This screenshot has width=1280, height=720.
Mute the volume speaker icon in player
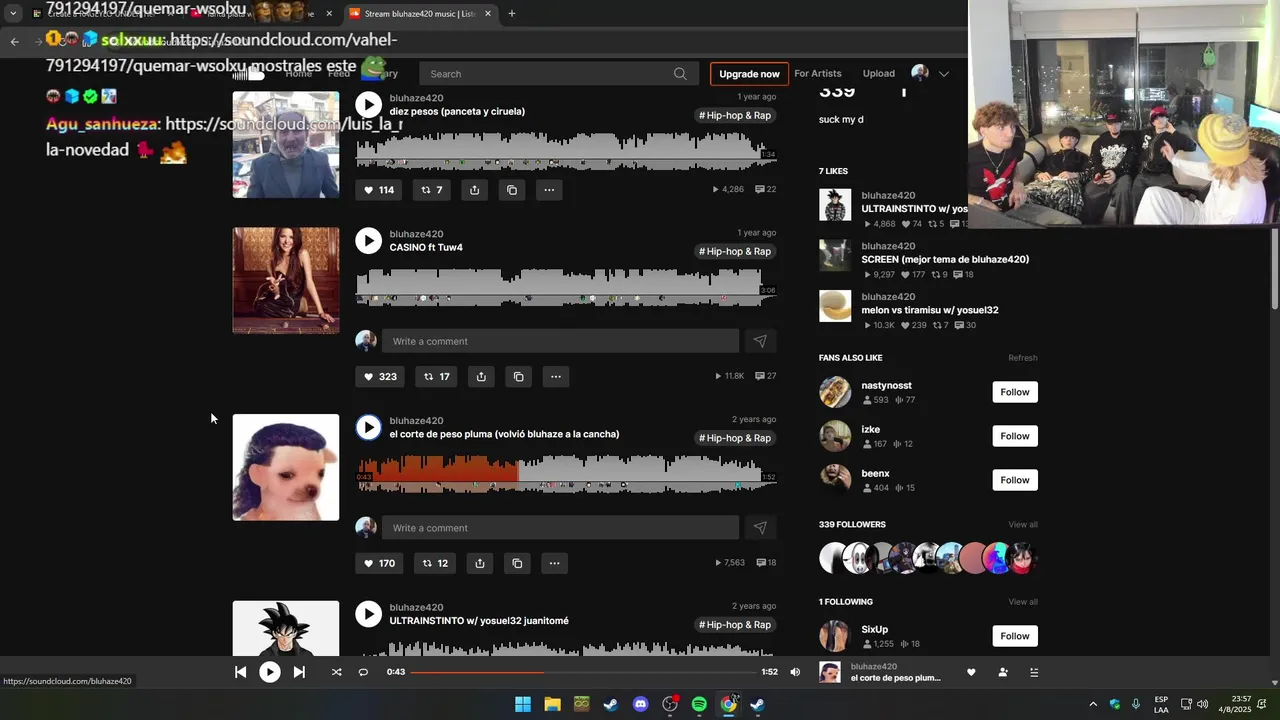795,672
